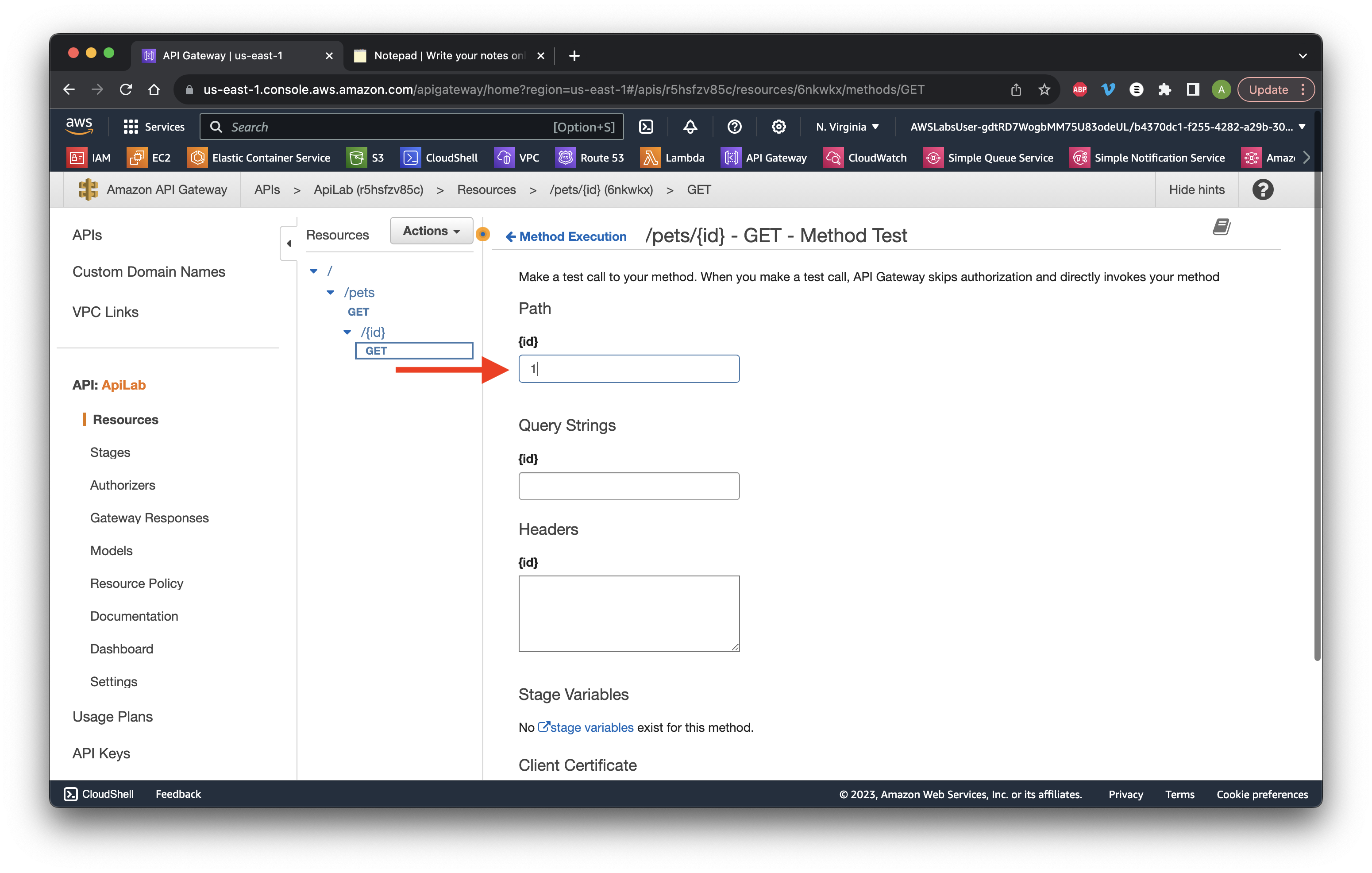
Task: Click the AdBlock Plus extension icon
Action: (1079, 89)
